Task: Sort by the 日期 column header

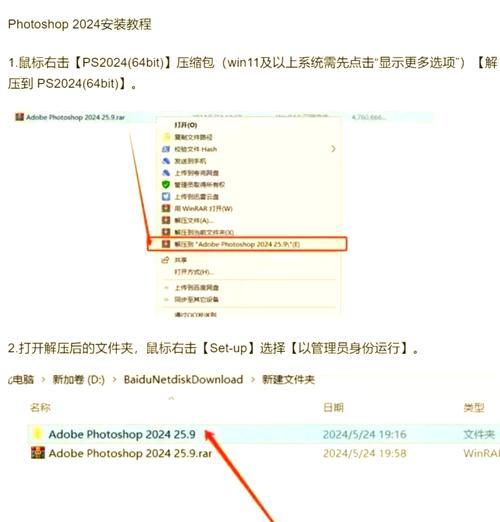Action: [x=333, y=407]
